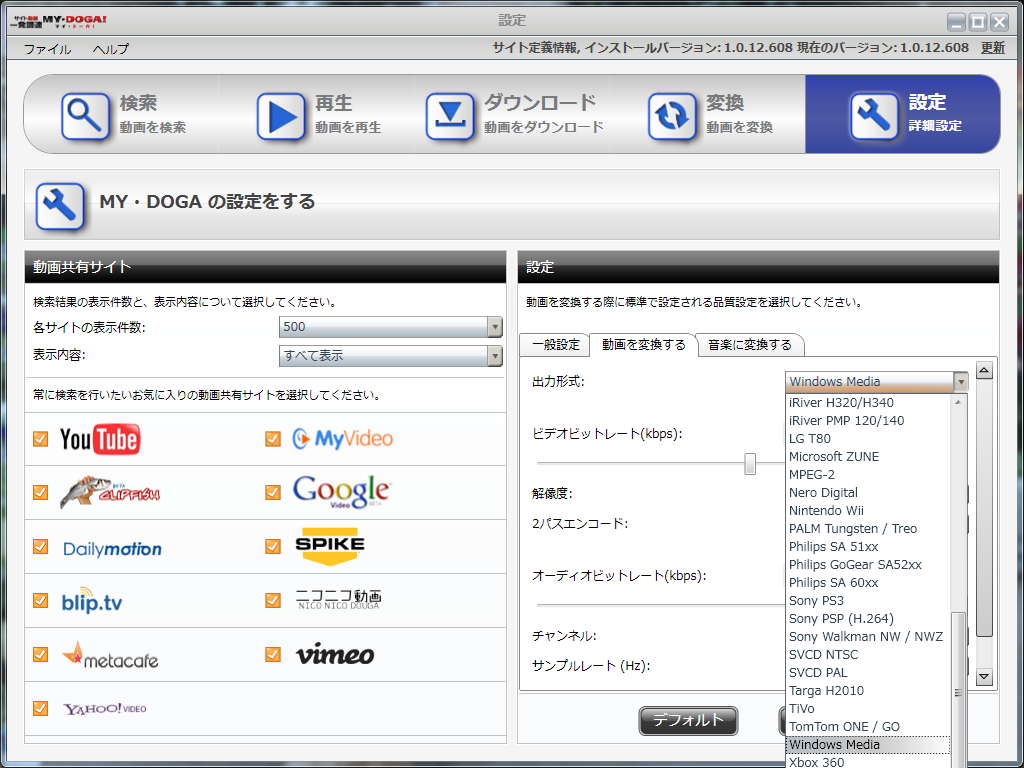The image size is (1024, 768).
Task: Choose SVCD NTSC from format list
Action: (x=868, y=654)
